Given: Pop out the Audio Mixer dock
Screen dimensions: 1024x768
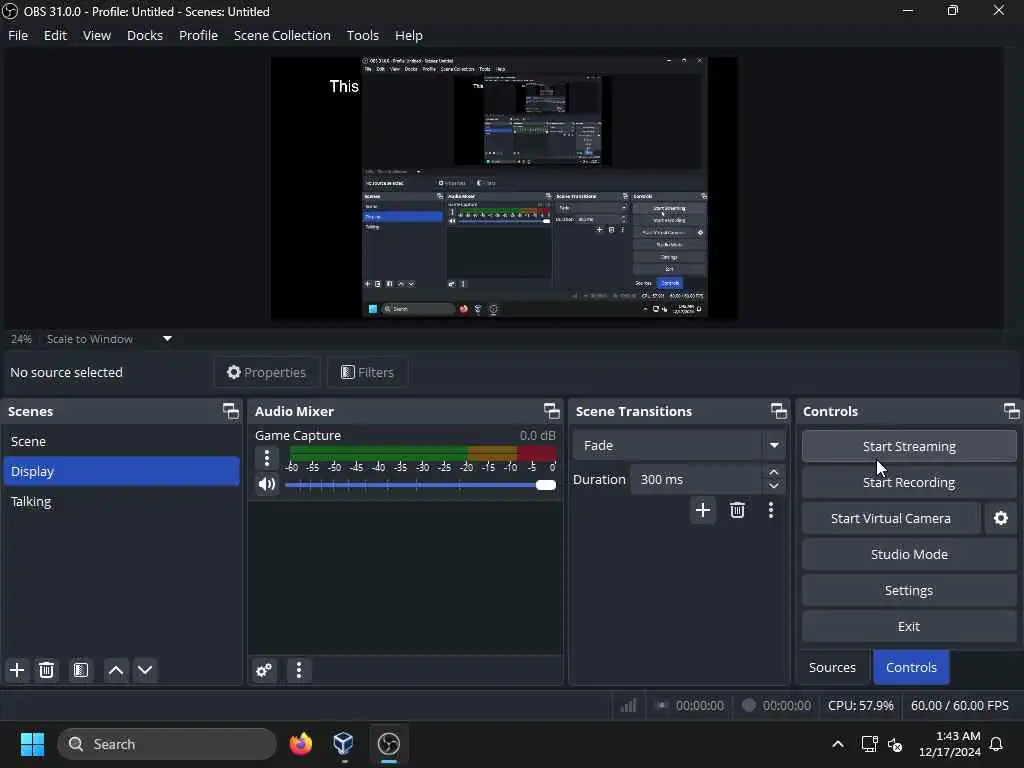Looking at the screenshot, I should point(552,411).
